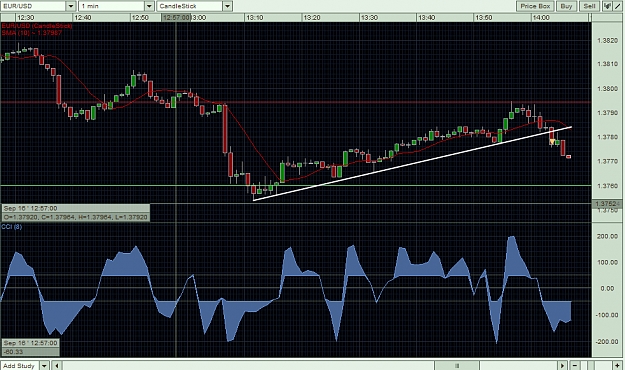
Task: Expand the 1 min timeframe dropdown
Action: (x=149, y=6)
